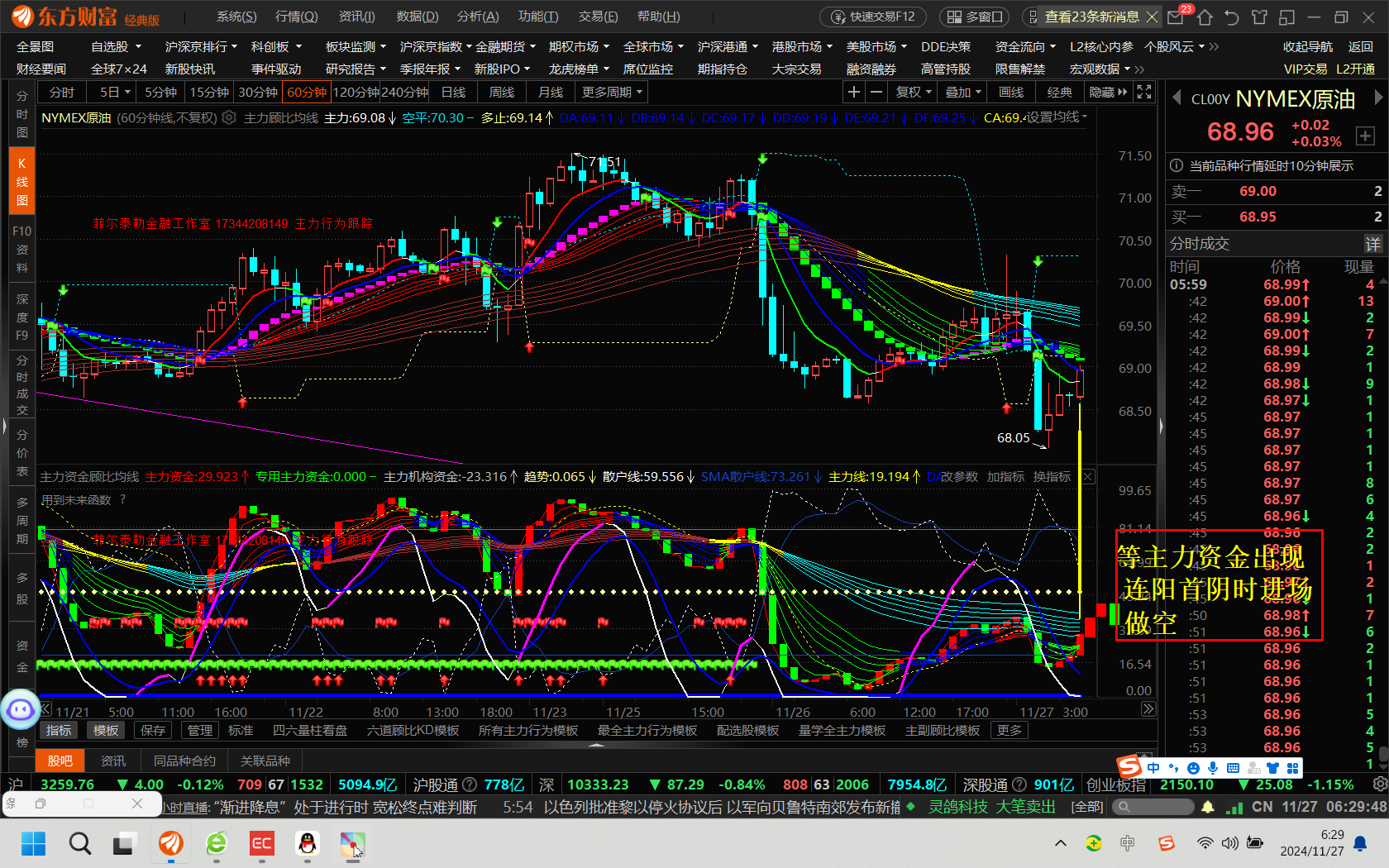Screen dimensions: 1389x868
Task: Switch to the 日线 period tab
Action: tap(453, 92)
